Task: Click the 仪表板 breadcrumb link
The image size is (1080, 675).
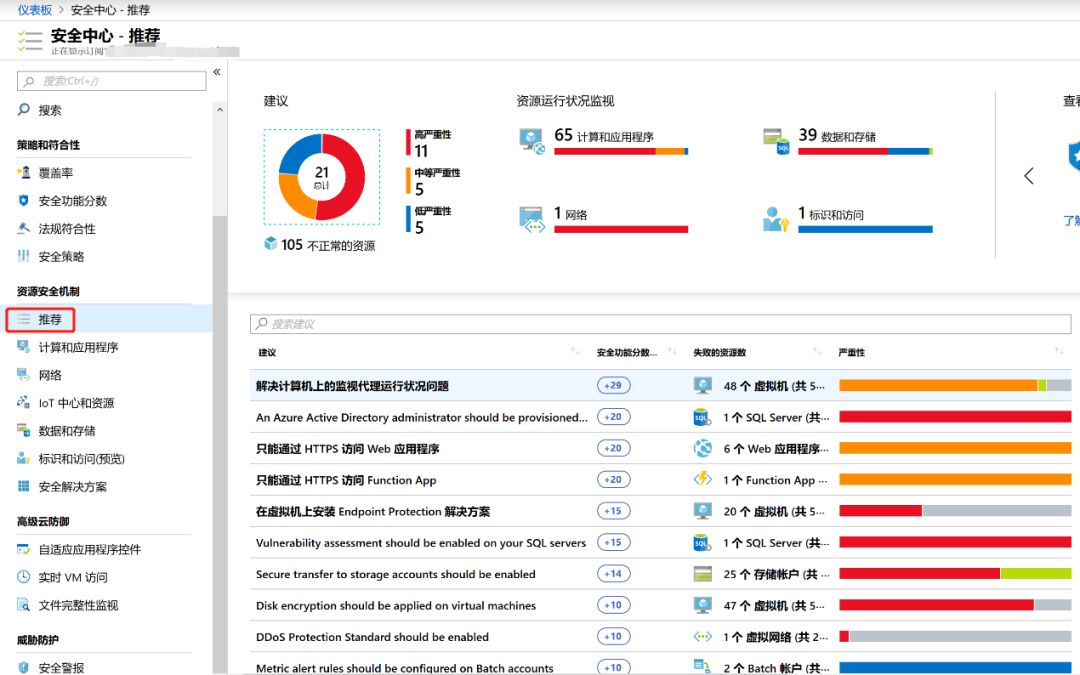Action: pyautogui.click(x=35, y=9)
